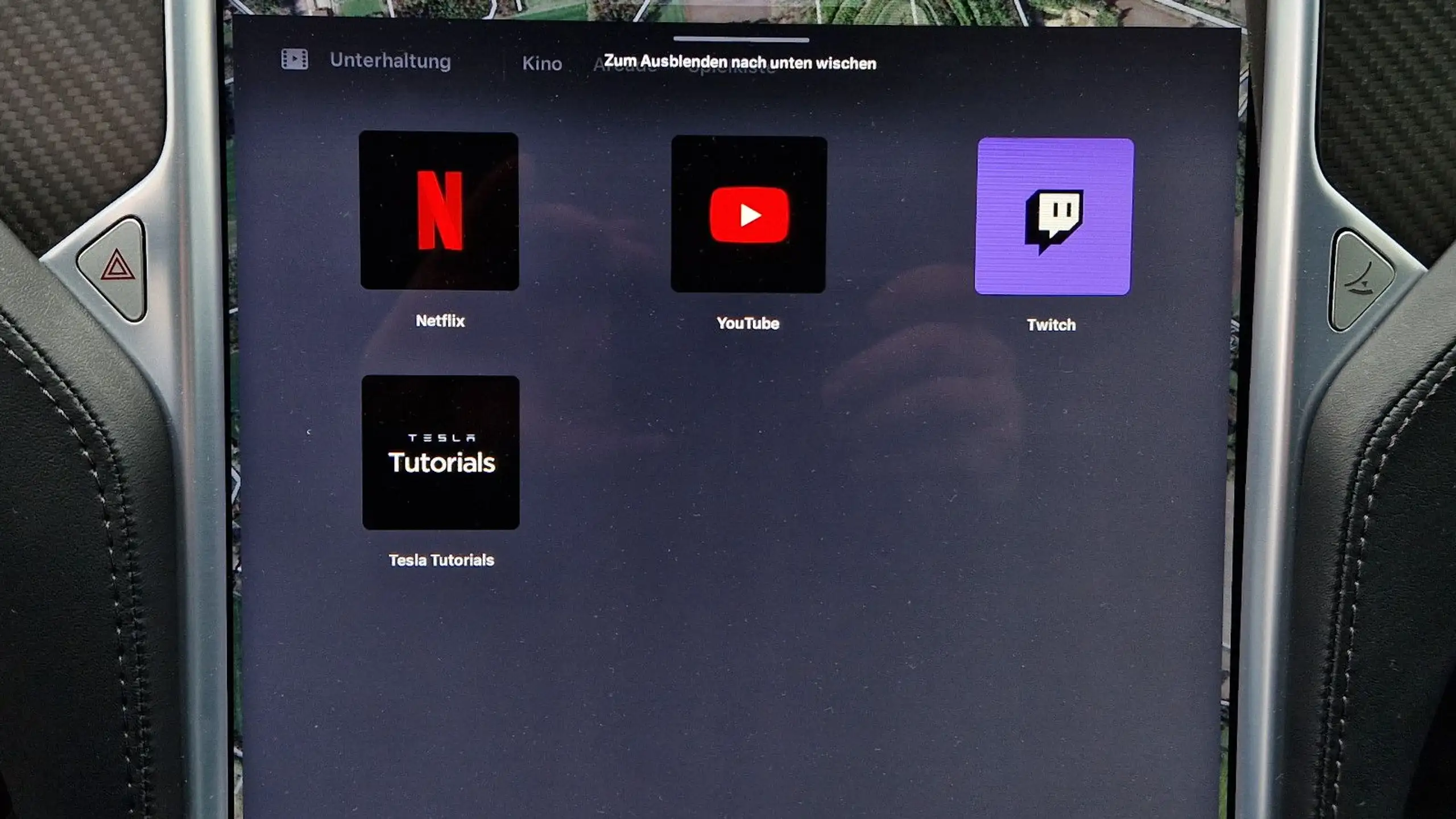Open the Netflix app tile
The width and height of the screenshot is (1456, 819).
click(x=439, y=210)
